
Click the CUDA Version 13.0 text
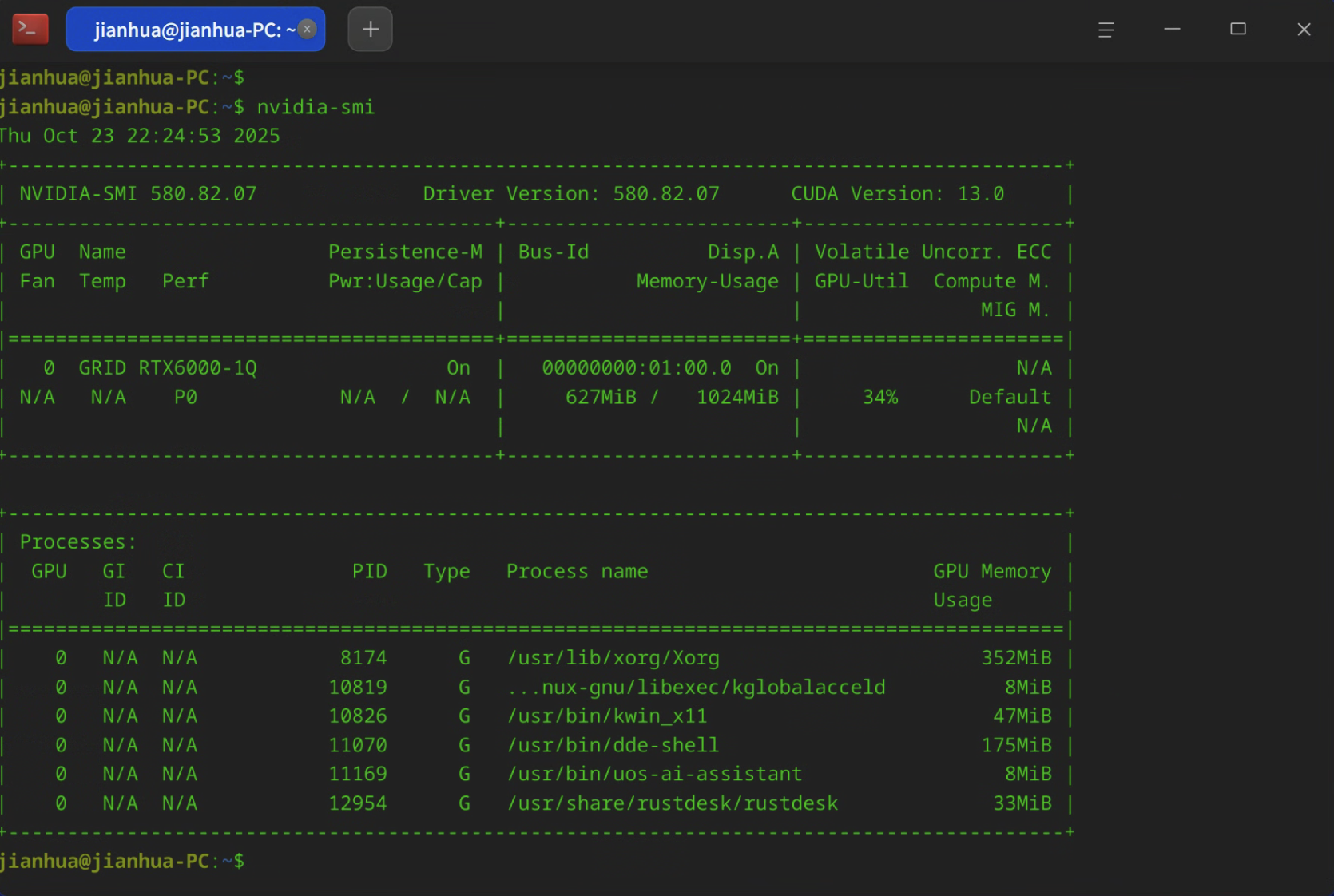897,194
